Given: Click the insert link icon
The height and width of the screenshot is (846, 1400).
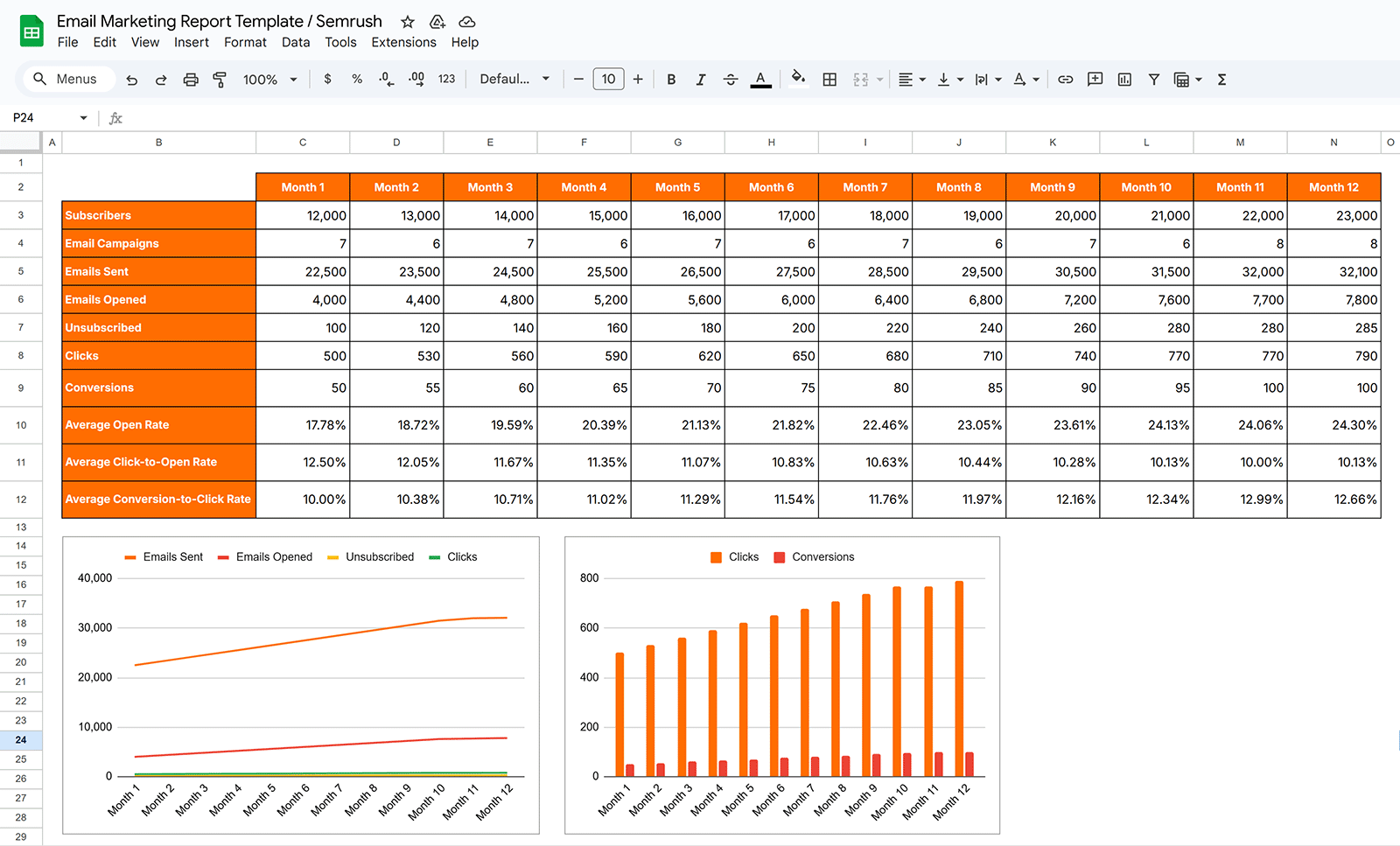Looking at the screenshot, I should [x=1066, y=79].
